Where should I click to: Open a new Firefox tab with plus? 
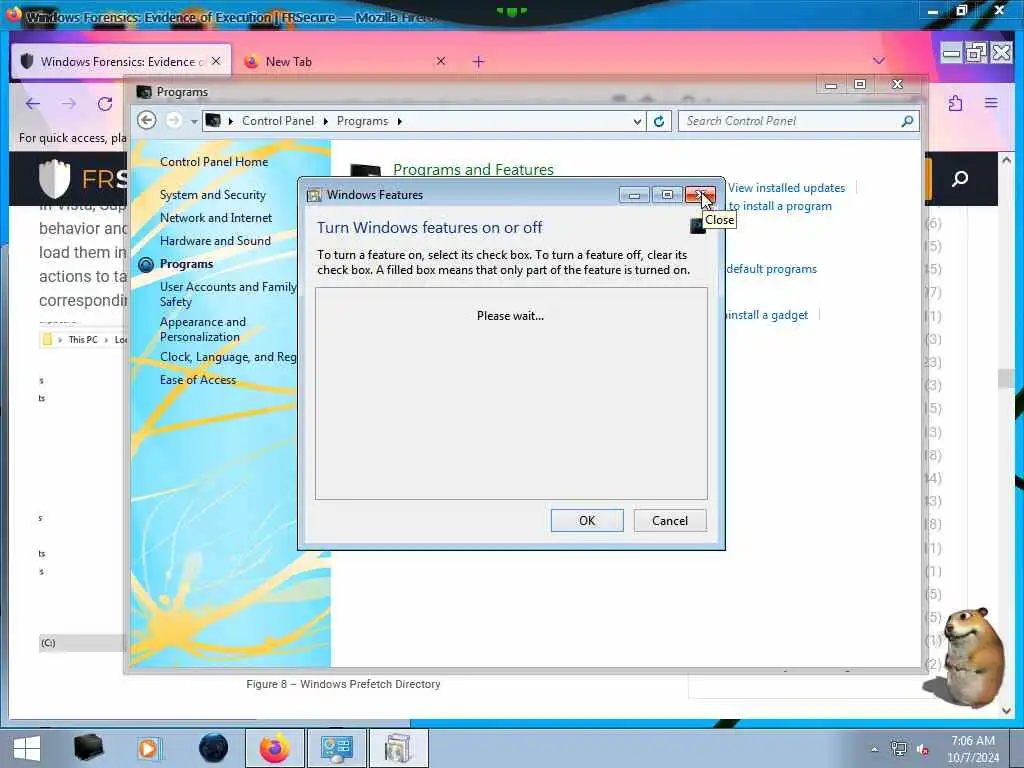pyautogui.click(x=479, y=61)
